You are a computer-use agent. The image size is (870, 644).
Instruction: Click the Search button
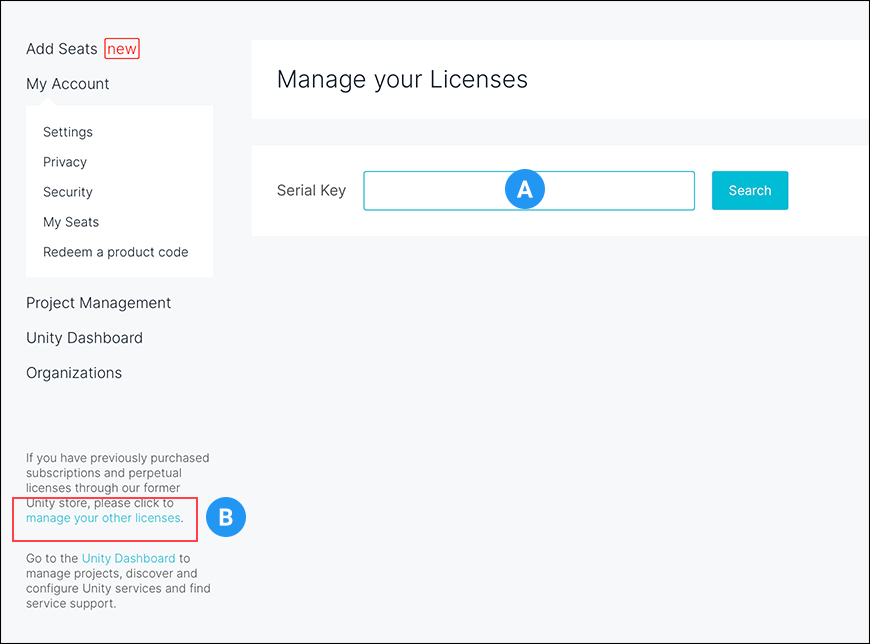point(750,189)
